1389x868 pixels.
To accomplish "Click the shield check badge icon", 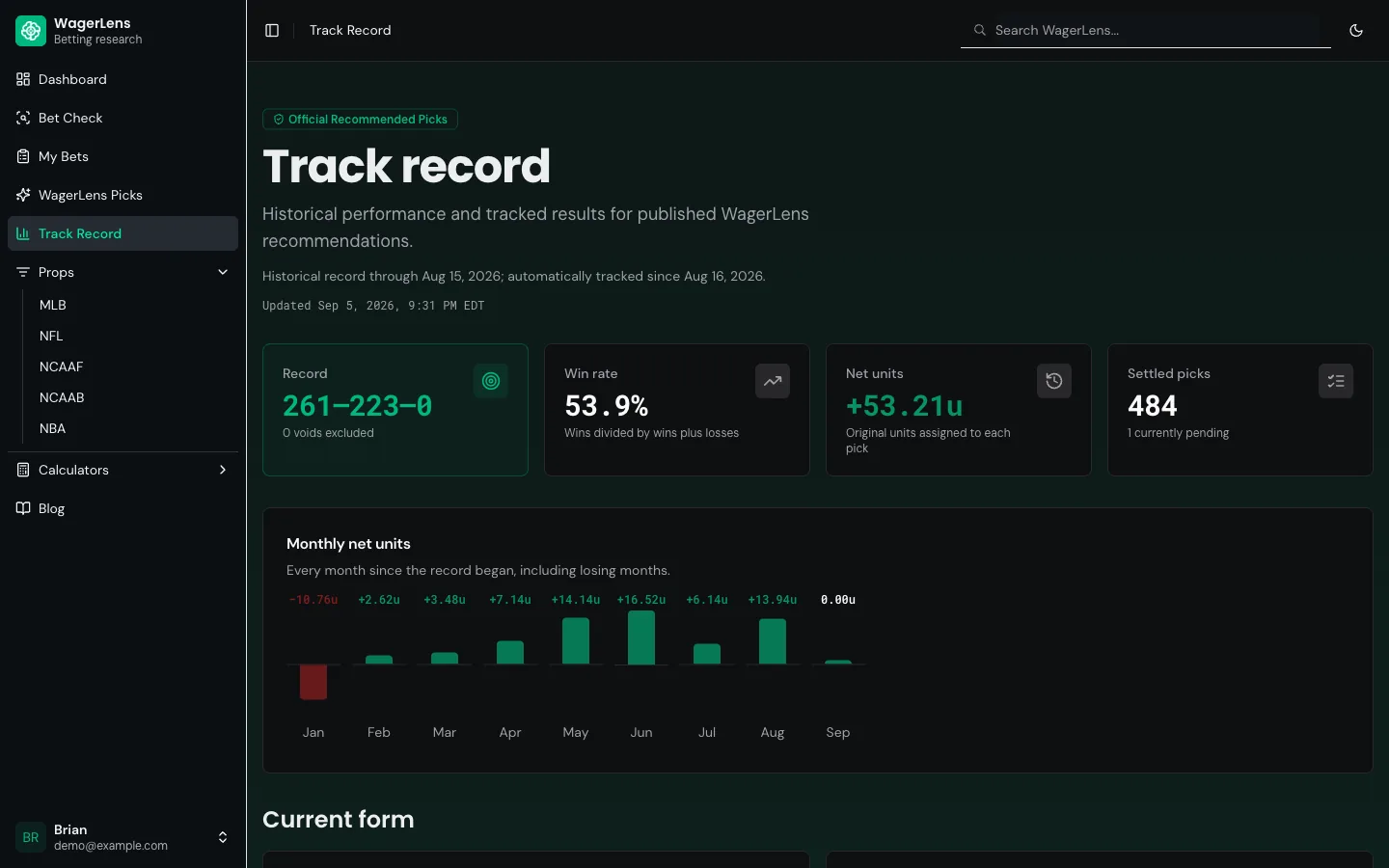I will (279, 120).
